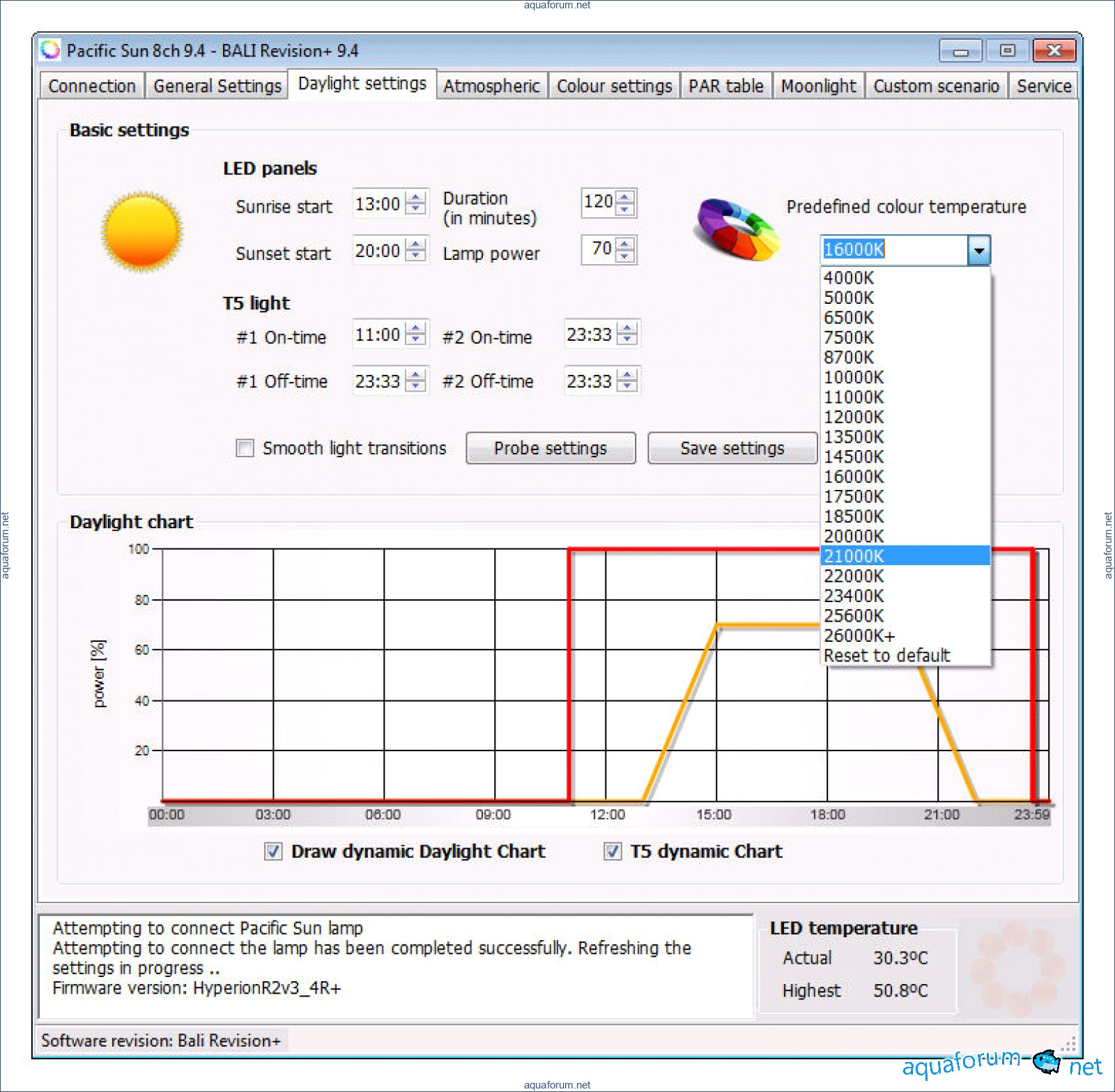The width and height of the screenshot is (1115, 1092).
Task: Collapse the colour temperature dropdown arrow
Action: tap(978, 250)
